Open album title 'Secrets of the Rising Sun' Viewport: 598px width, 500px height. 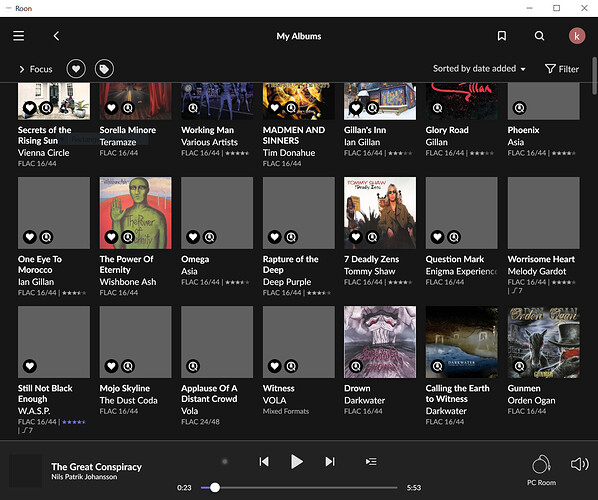tap(44, 135)
